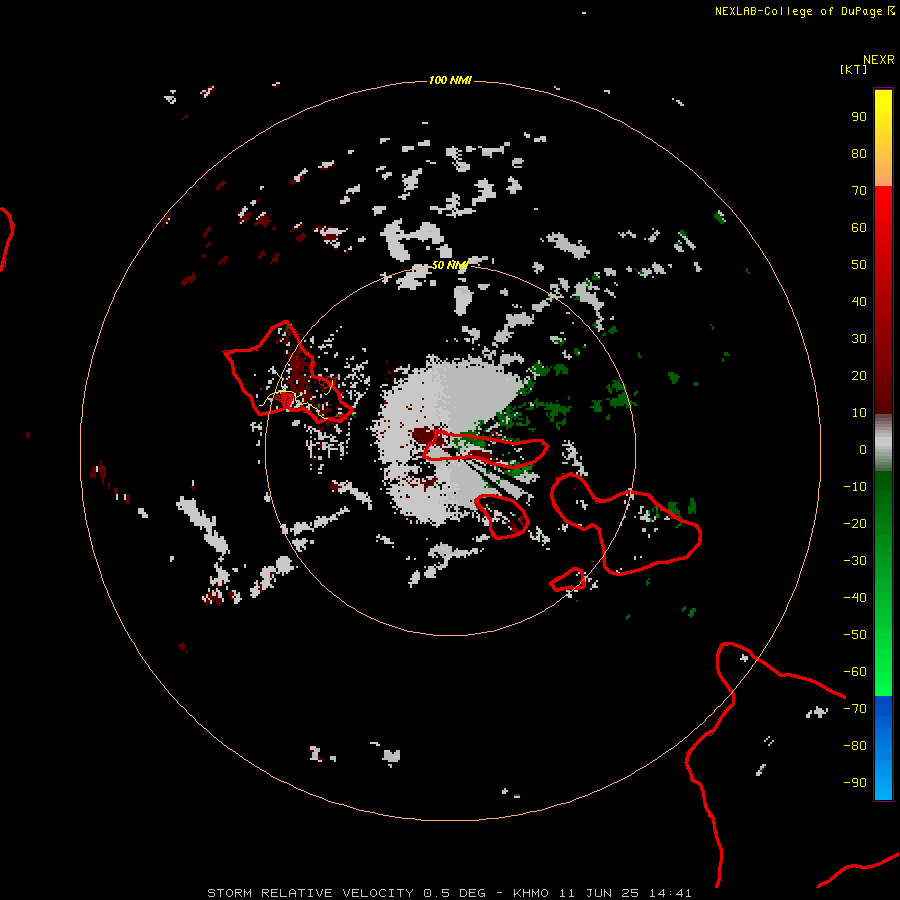Click the [KT] units label
This screenshot has width=900, height=900.
tap(853, 69)
